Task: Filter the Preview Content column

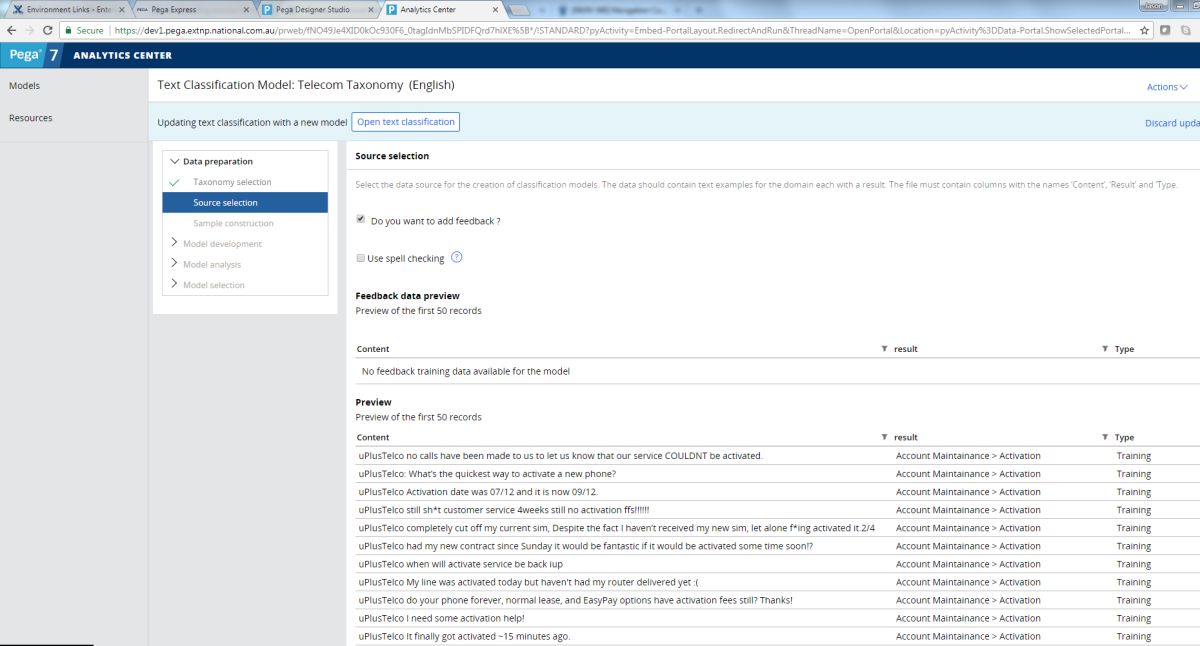Action: pyautogui.click(x=884, y=437)
